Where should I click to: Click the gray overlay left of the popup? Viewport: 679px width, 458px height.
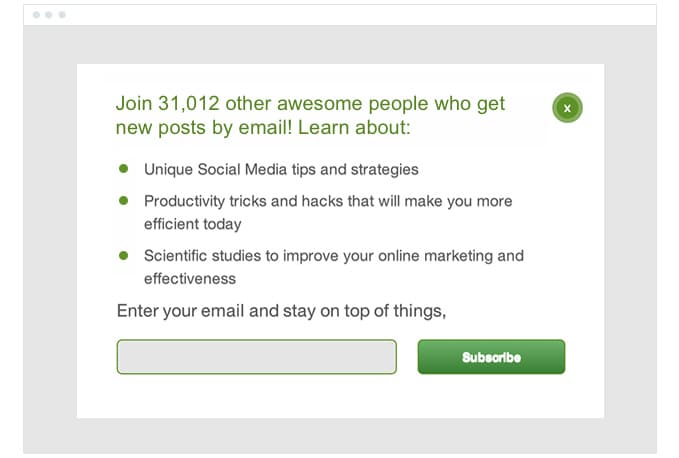(x=50, y=240)
